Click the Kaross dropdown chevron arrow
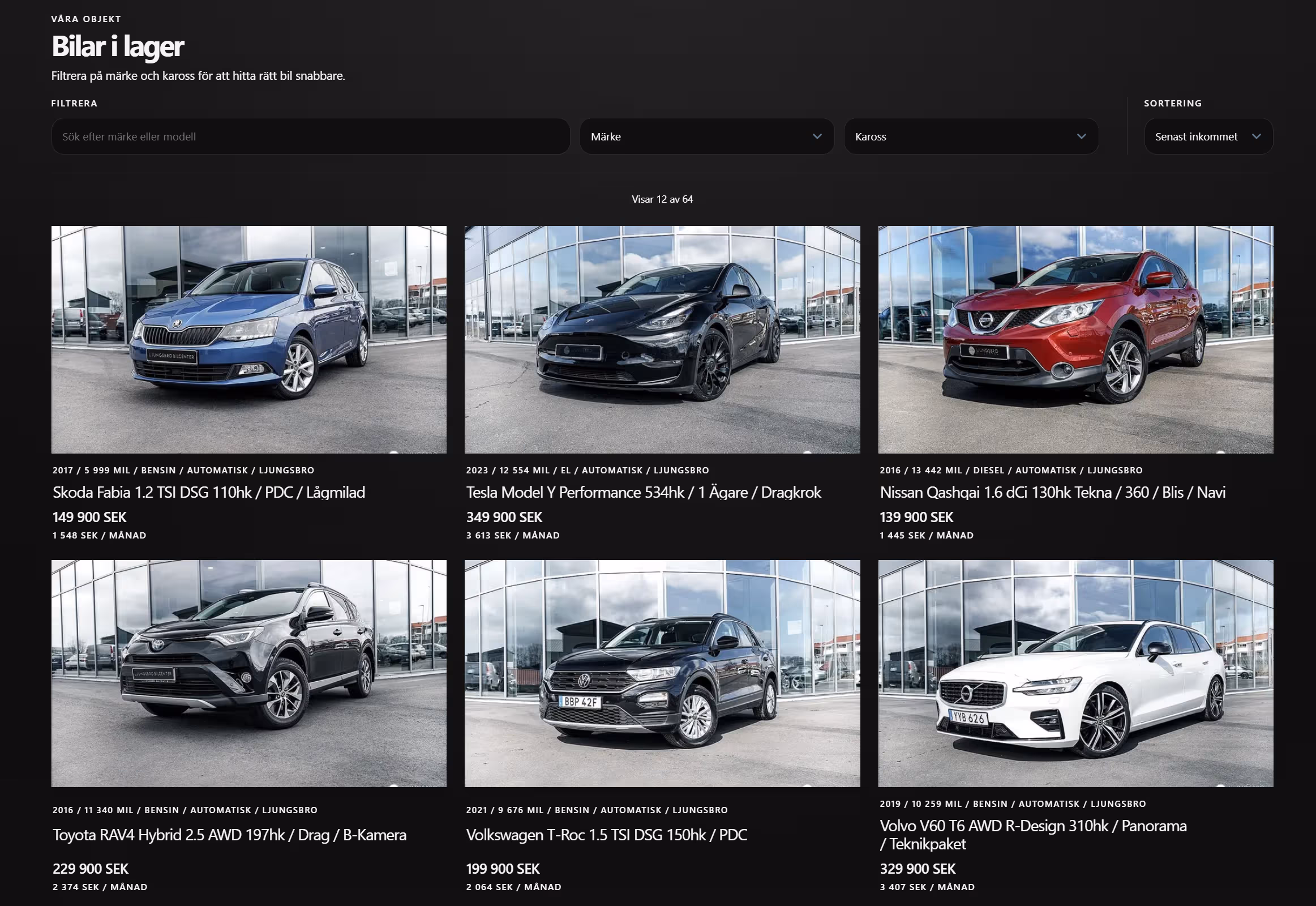Viewport: 1316px width, 906px height. (x=1081, y=136)
